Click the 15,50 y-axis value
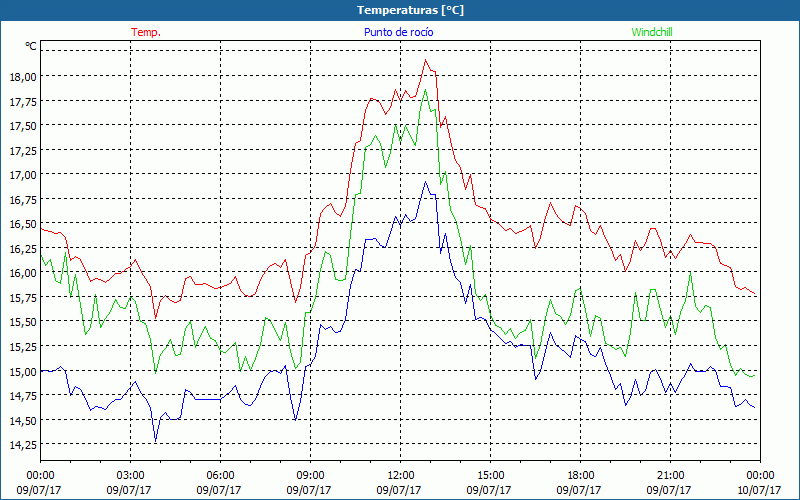This screenshot has width=800, height=500. pyautogui.click(x=23, y=322)
